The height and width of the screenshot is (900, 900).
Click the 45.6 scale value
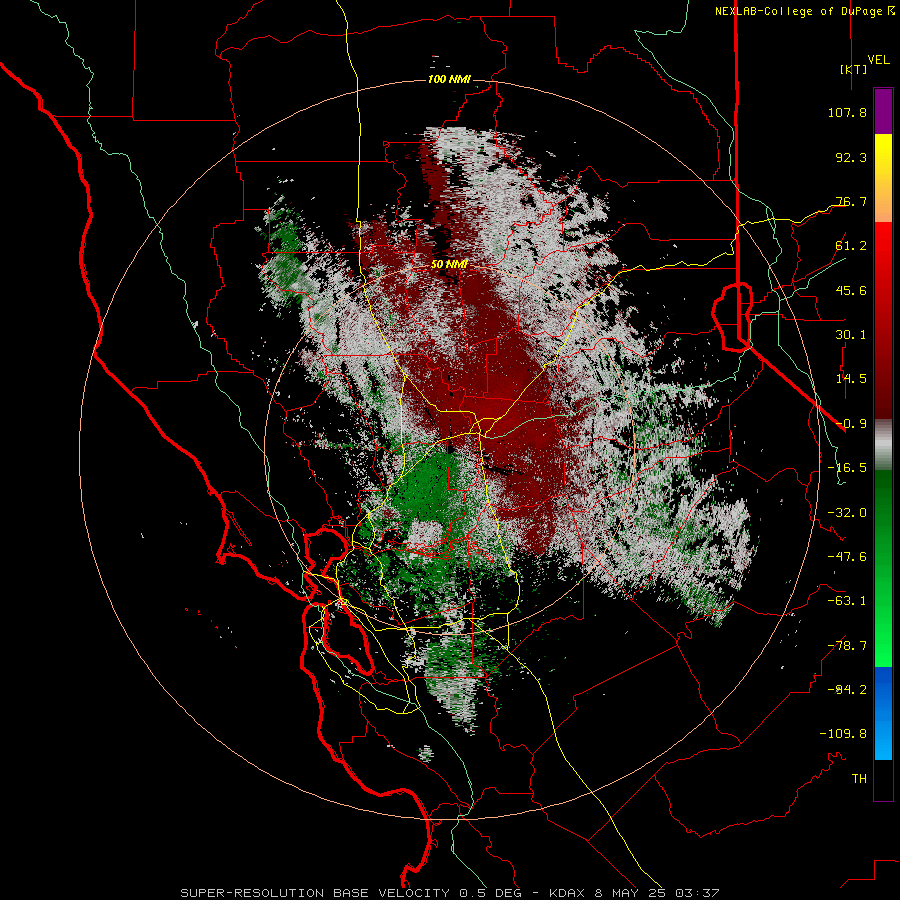[851, 290]
